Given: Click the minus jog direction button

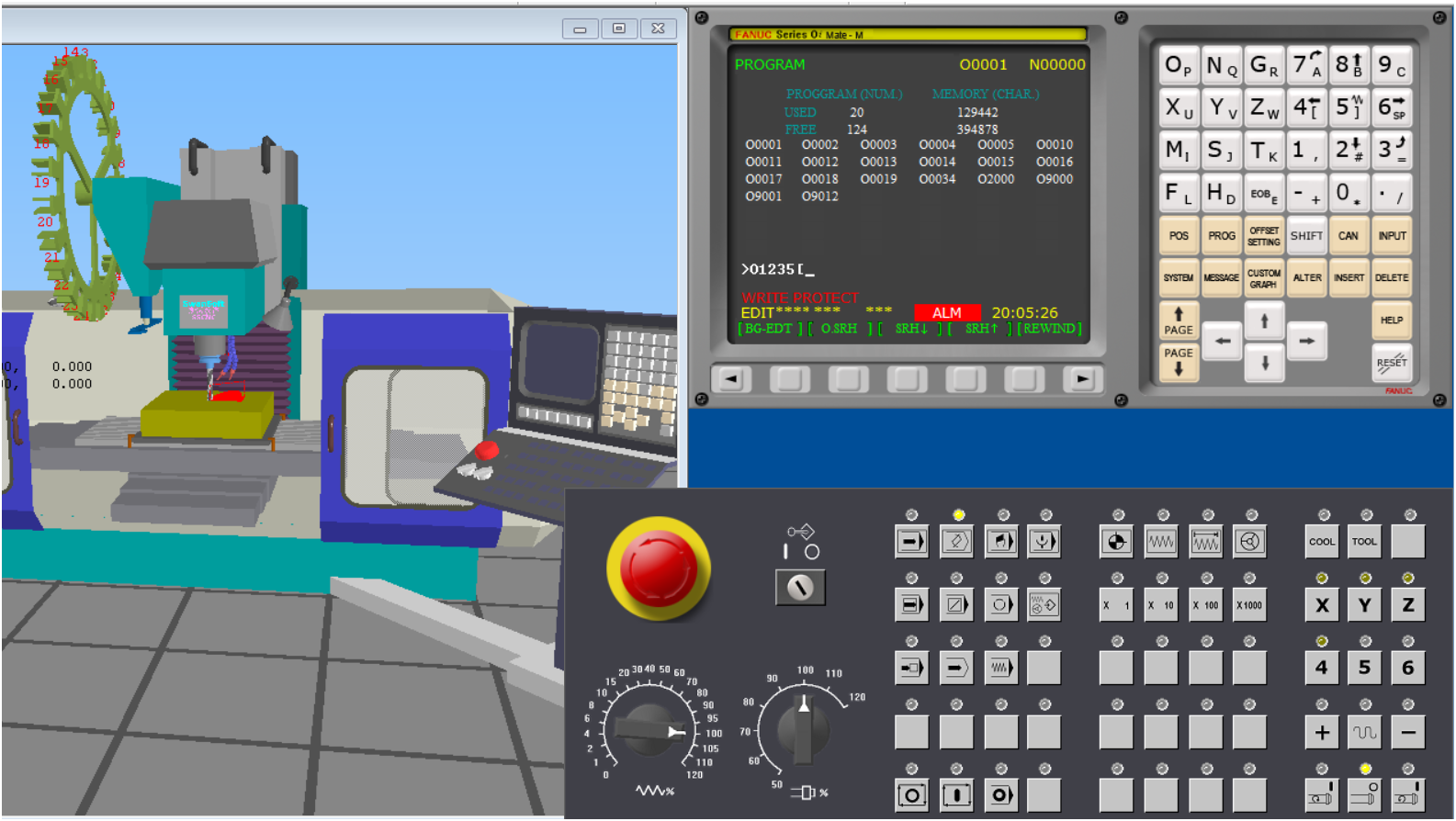Looking at the screenshot, I should click(1408, 732).
